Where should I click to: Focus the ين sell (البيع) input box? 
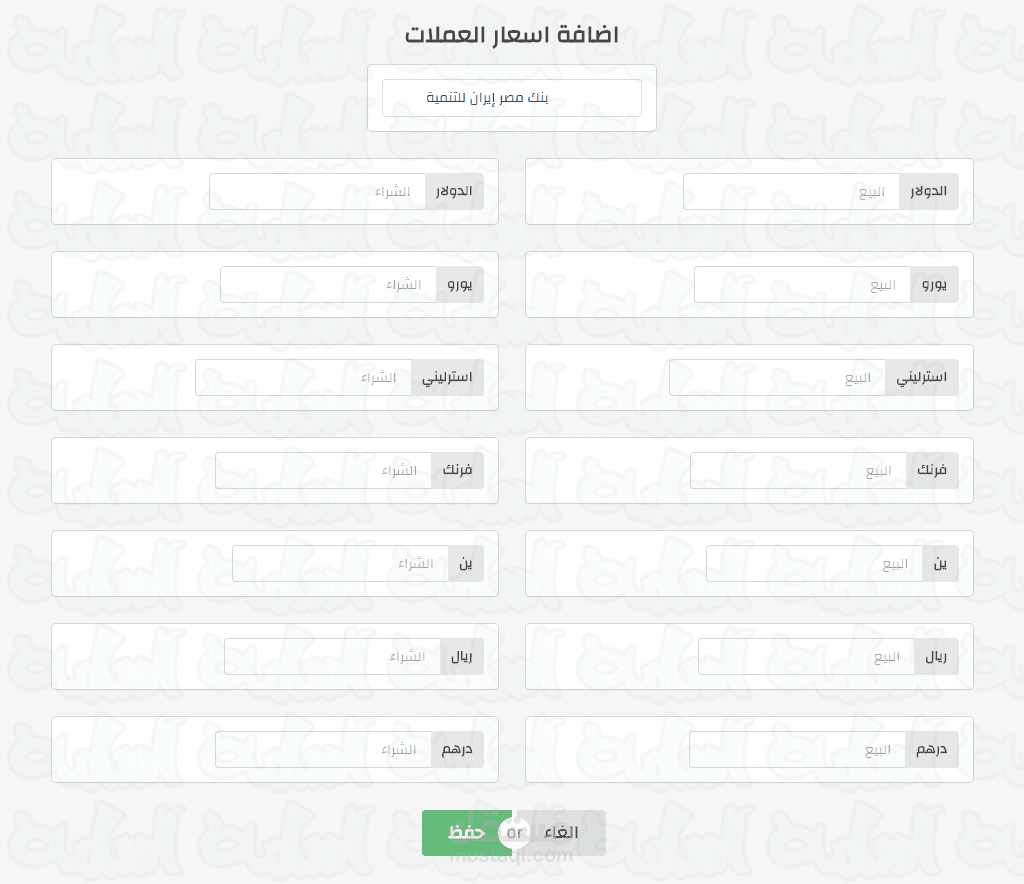814,564
